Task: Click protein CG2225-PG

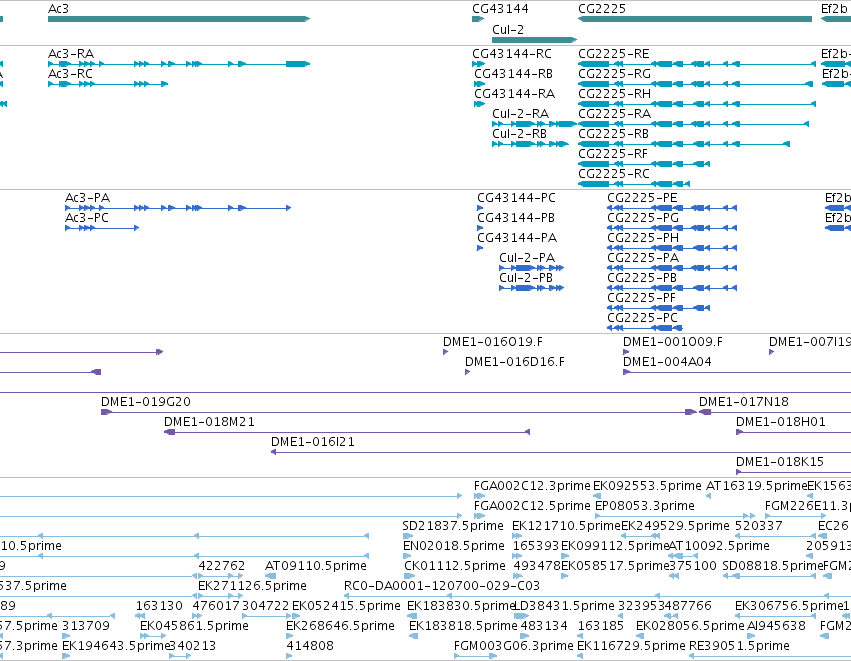Action: tap(643, 218)
